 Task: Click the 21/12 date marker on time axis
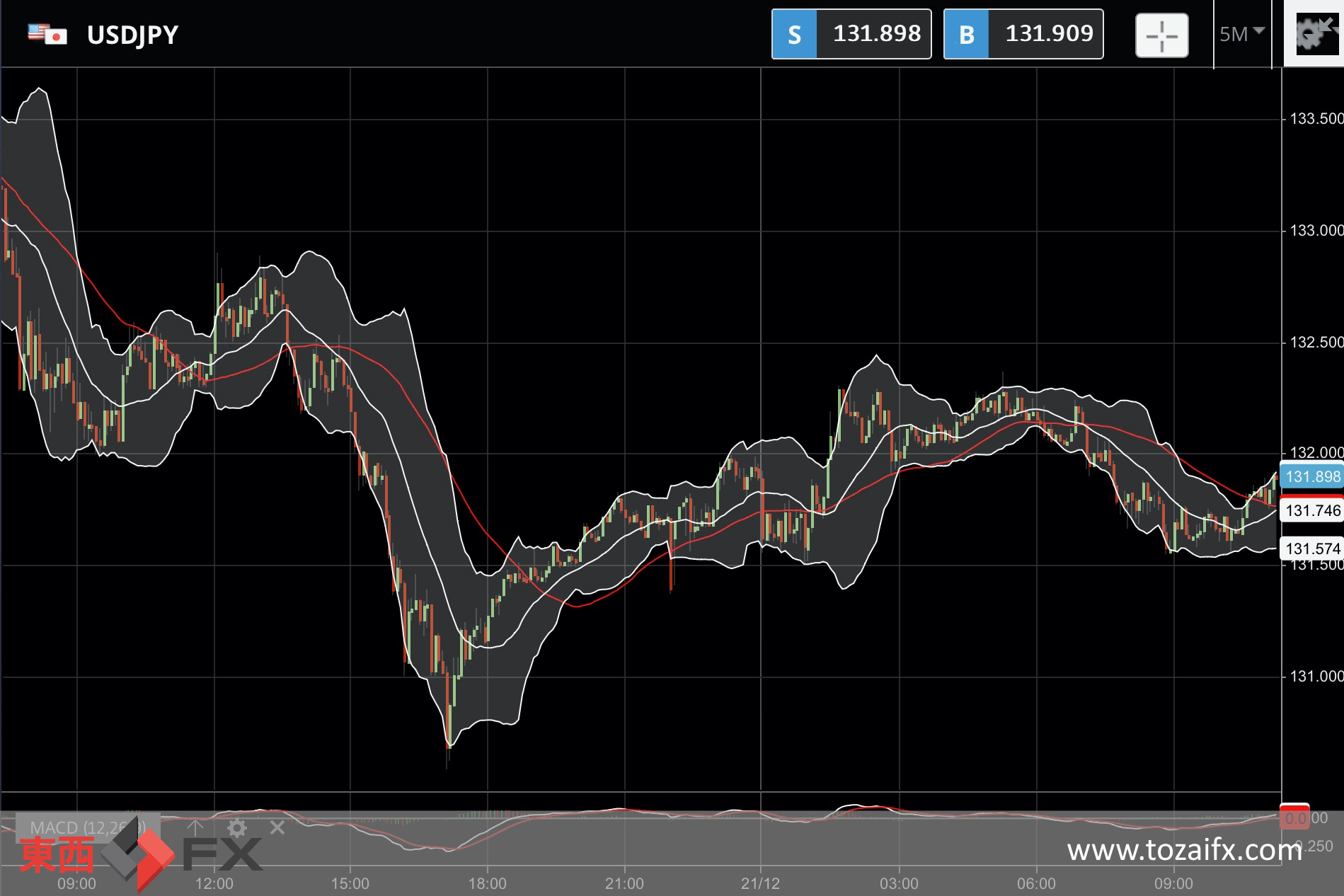click(760, 883)
